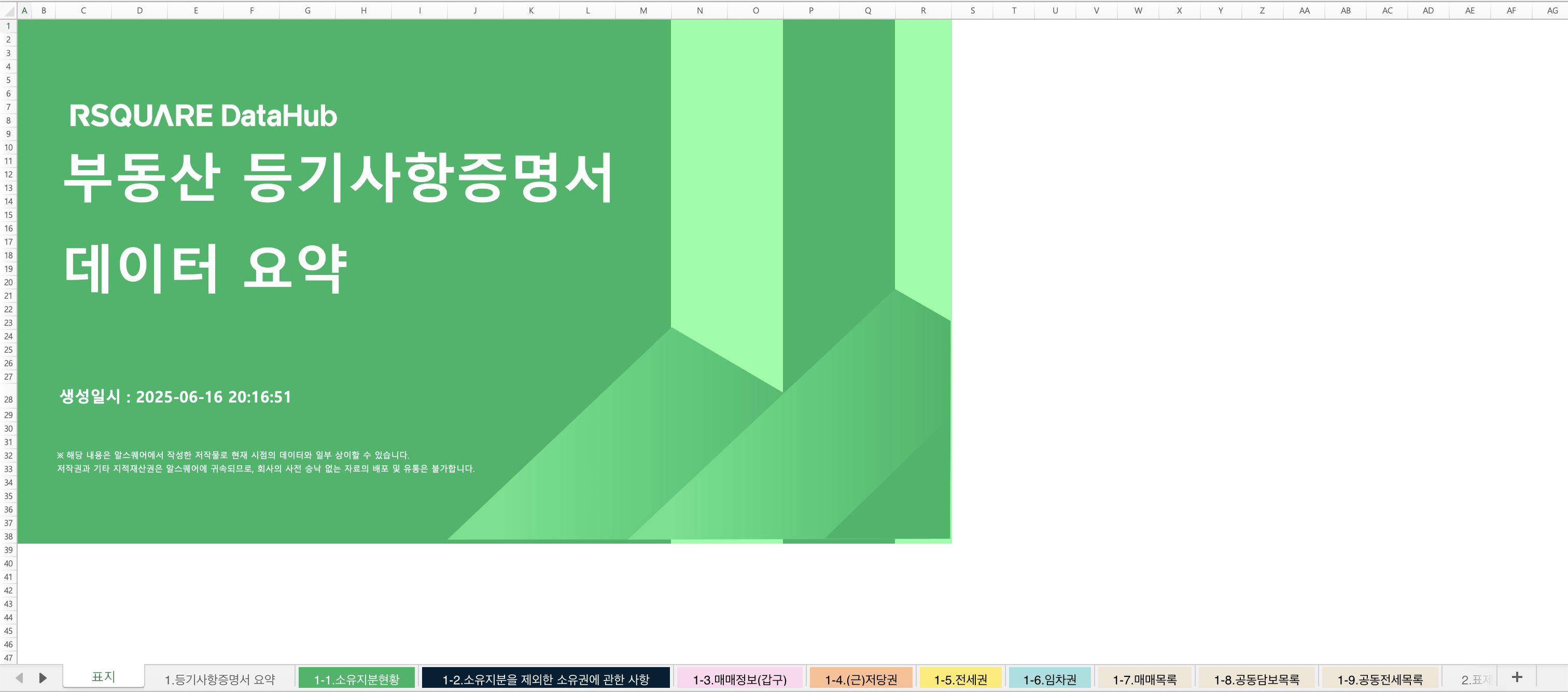The width and height of the screenshot is (1568, 692).
Task: Click the next sheet navigation arrow
Action: click(x=43, y=678)
